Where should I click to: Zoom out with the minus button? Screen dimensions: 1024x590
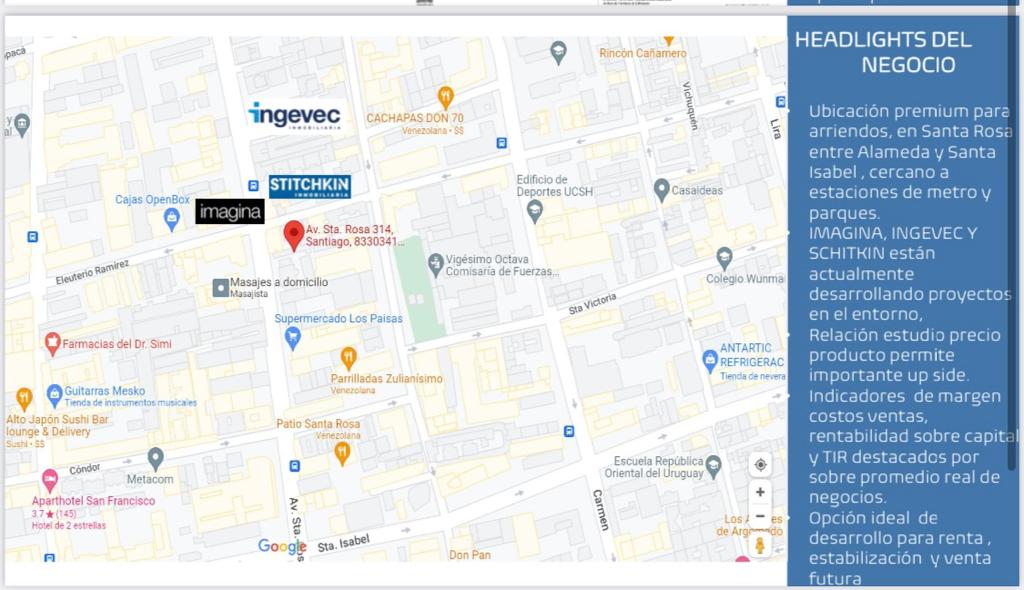coord(760,517)
